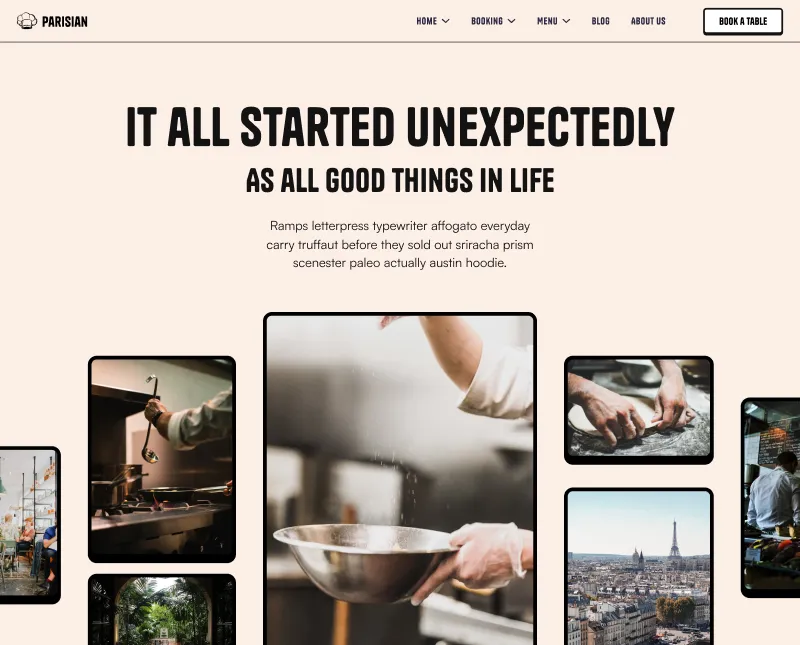Viewport: 800px width, 645px height.
Task: Go to the Blog page
Action: point(601,21)
